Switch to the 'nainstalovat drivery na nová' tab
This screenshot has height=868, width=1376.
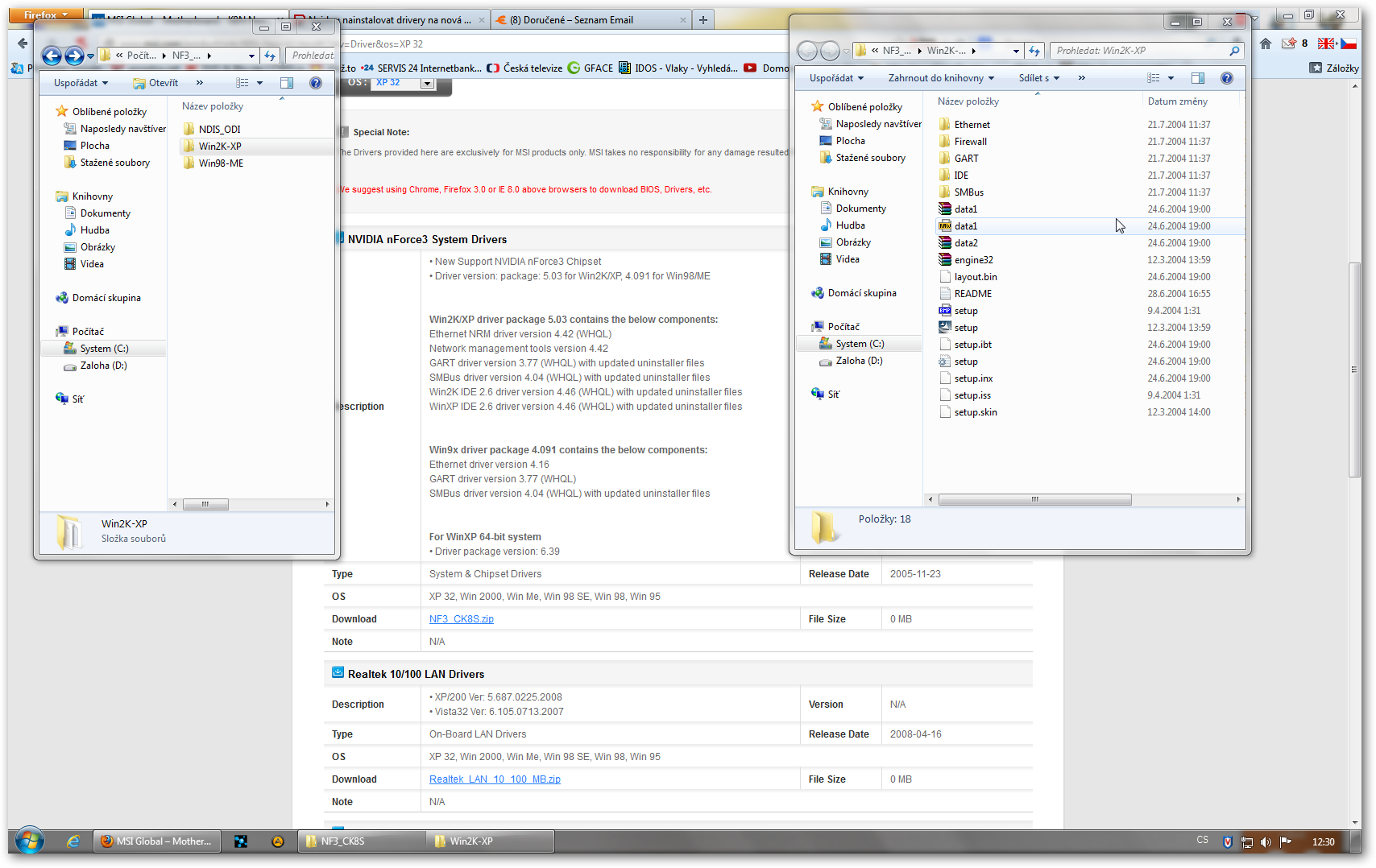(x=389, y=20)
